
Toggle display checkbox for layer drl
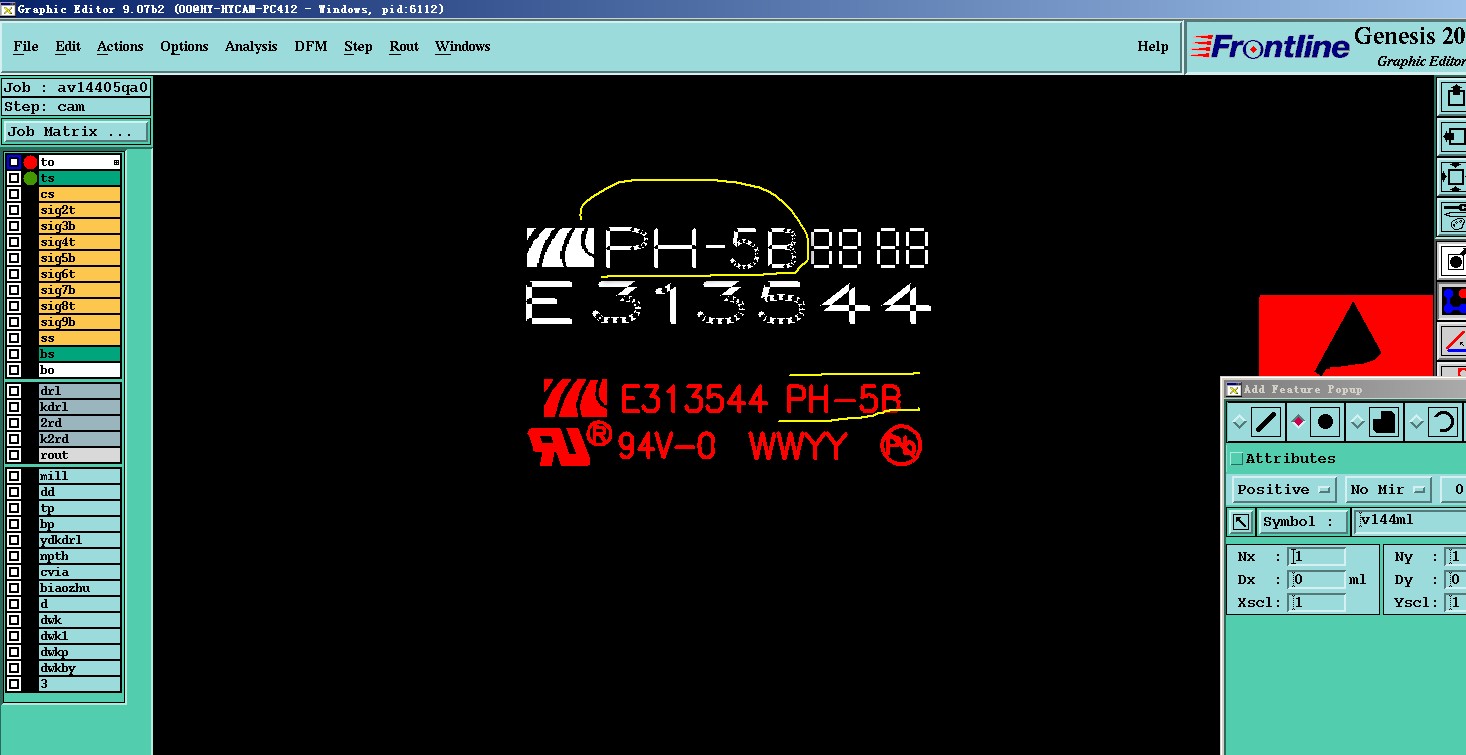click(14, 391)
